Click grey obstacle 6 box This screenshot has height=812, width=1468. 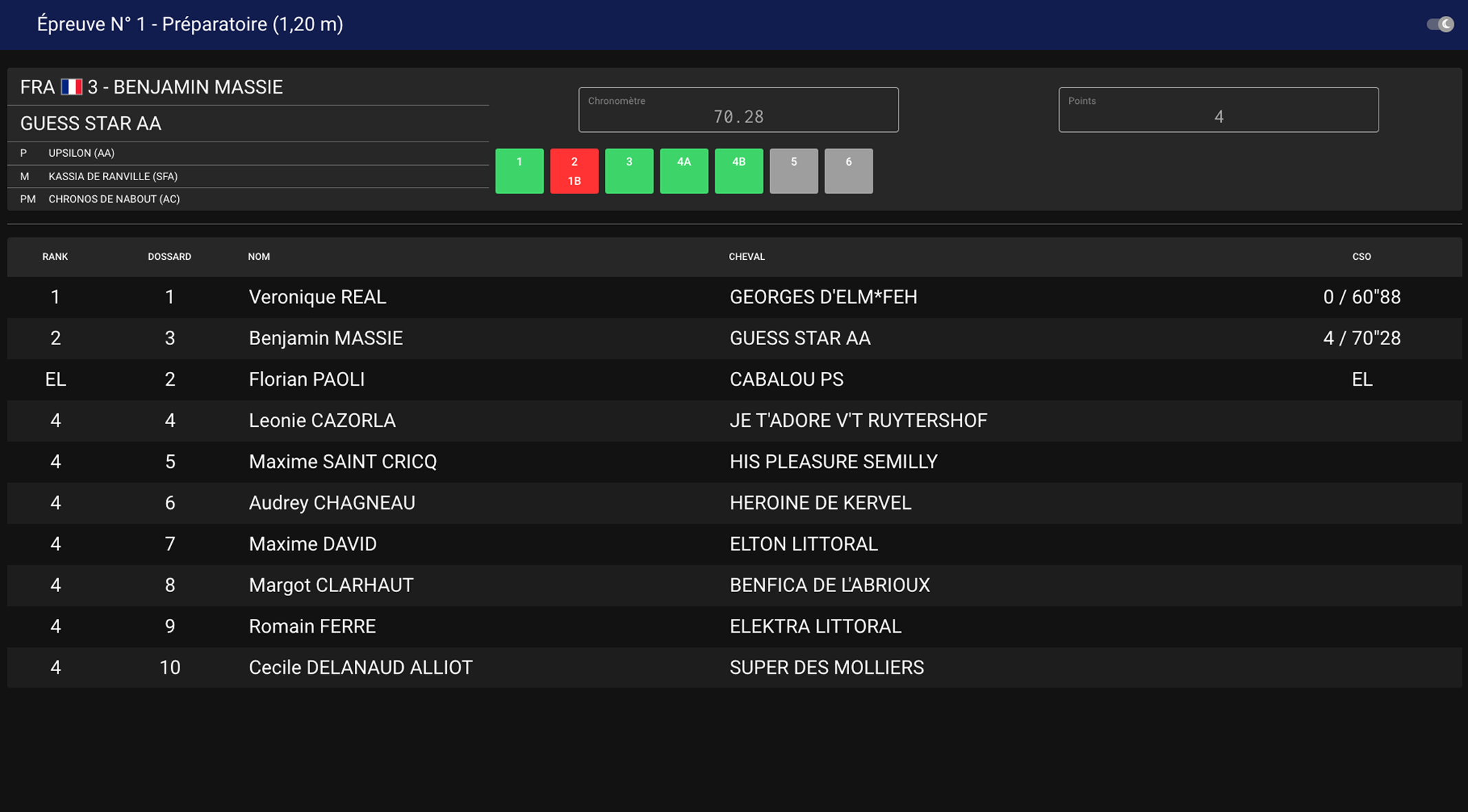pos(848,171)
